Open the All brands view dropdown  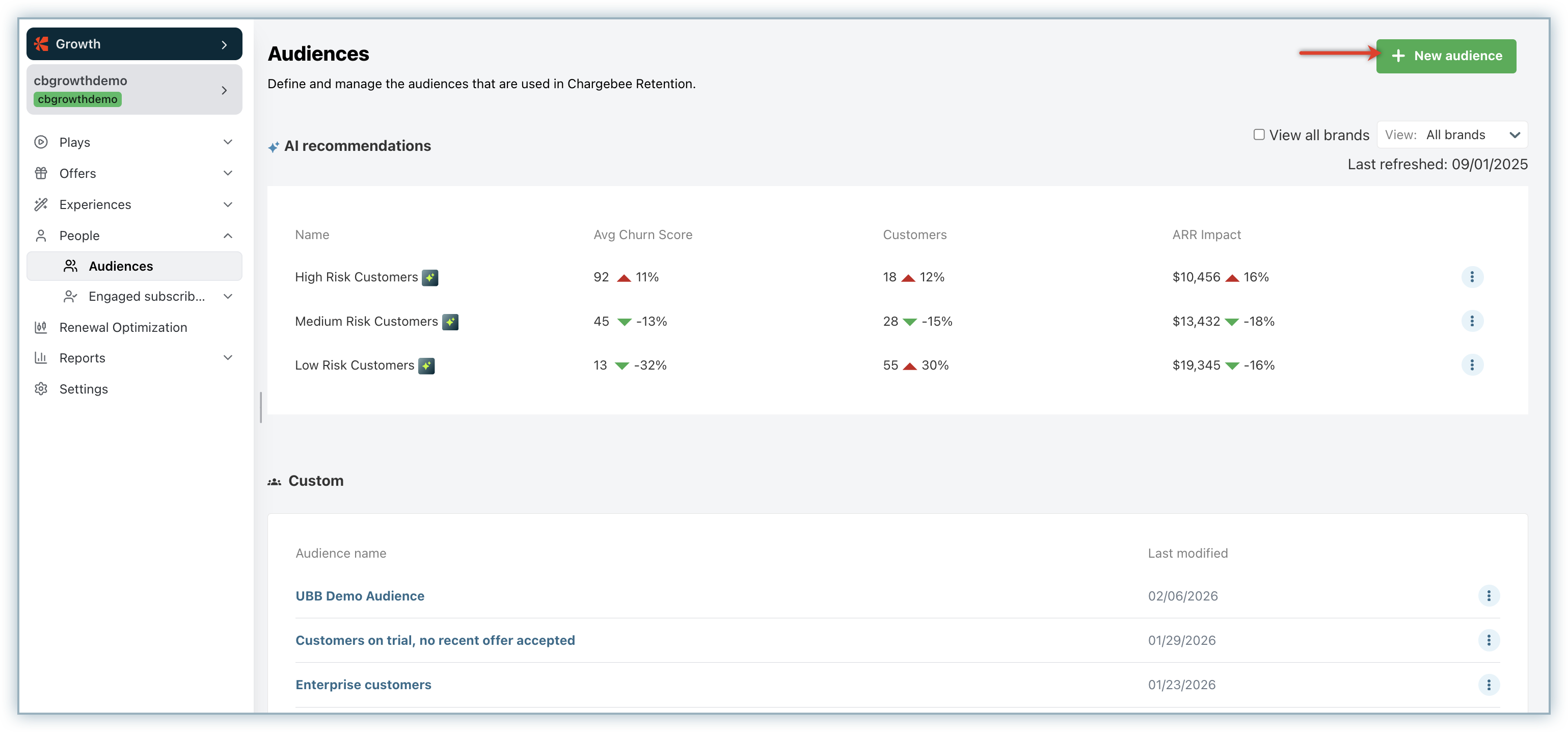pyautogui.click(x=1452, y=135)
